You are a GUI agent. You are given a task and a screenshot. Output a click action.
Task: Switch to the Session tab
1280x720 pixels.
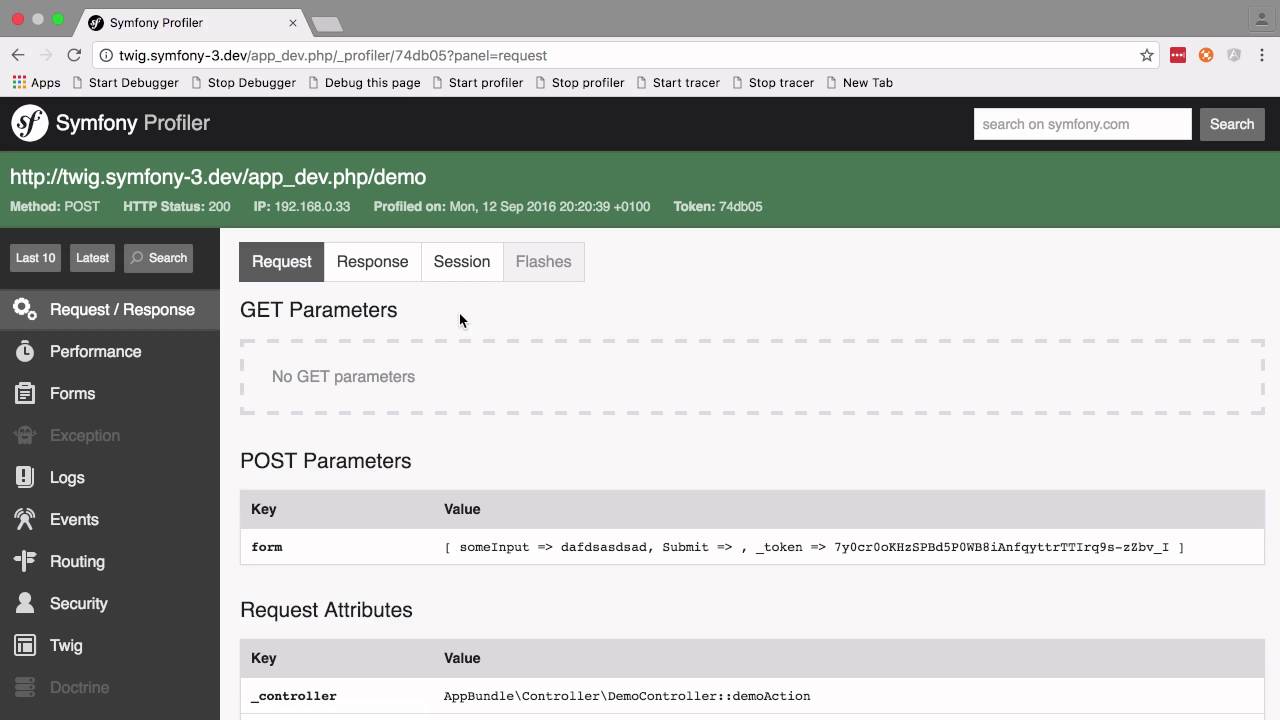(461, 262)
